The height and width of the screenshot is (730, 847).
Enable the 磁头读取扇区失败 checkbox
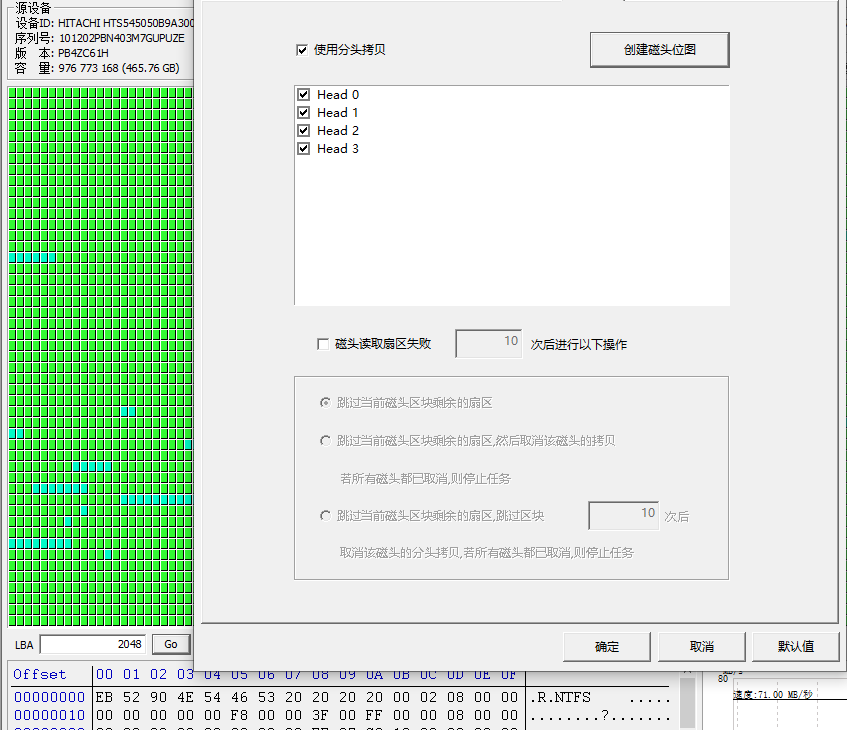point(323,344)
